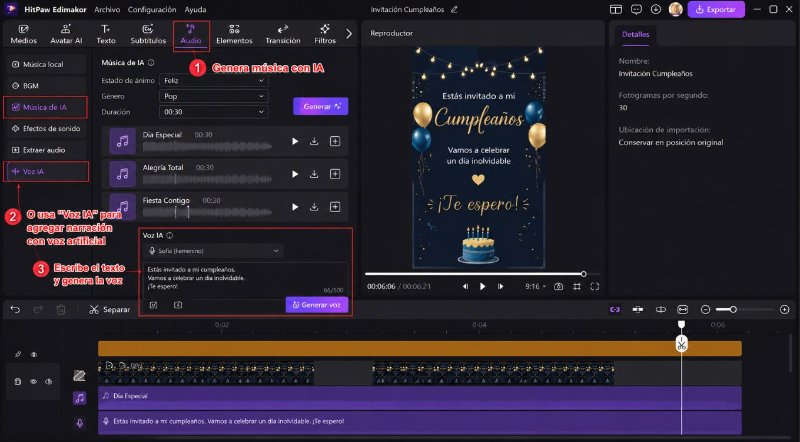
Task: Click in the Voz IA text box
Action: pos(245,279)
